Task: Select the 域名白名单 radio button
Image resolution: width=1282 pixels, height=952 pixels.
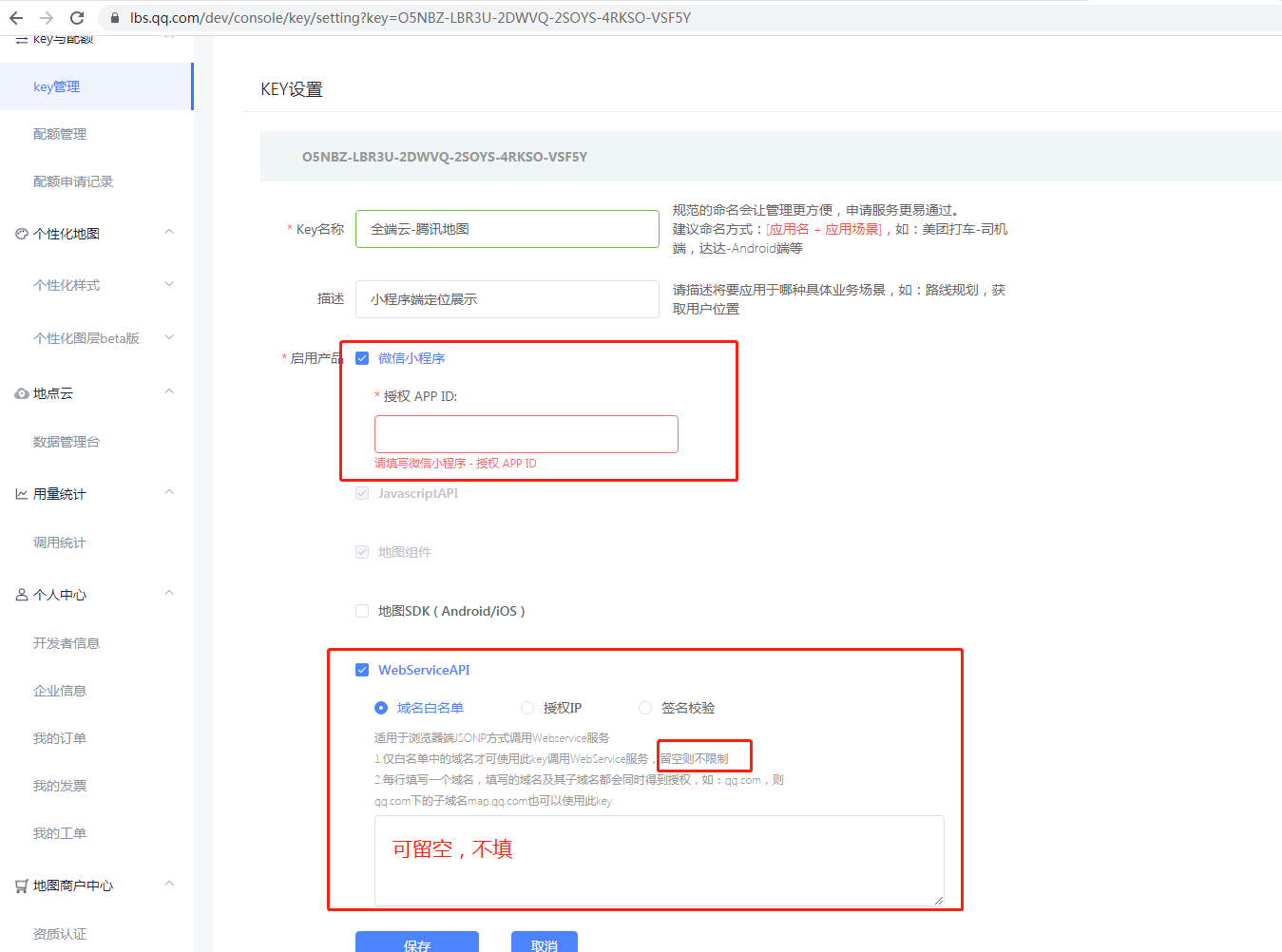Action: click(x=381, y=708)
